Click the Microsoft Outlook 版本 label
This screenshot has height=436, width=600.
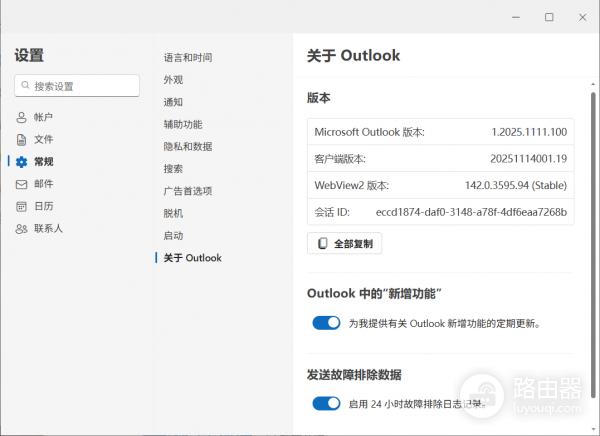click(x=370, y=132)
